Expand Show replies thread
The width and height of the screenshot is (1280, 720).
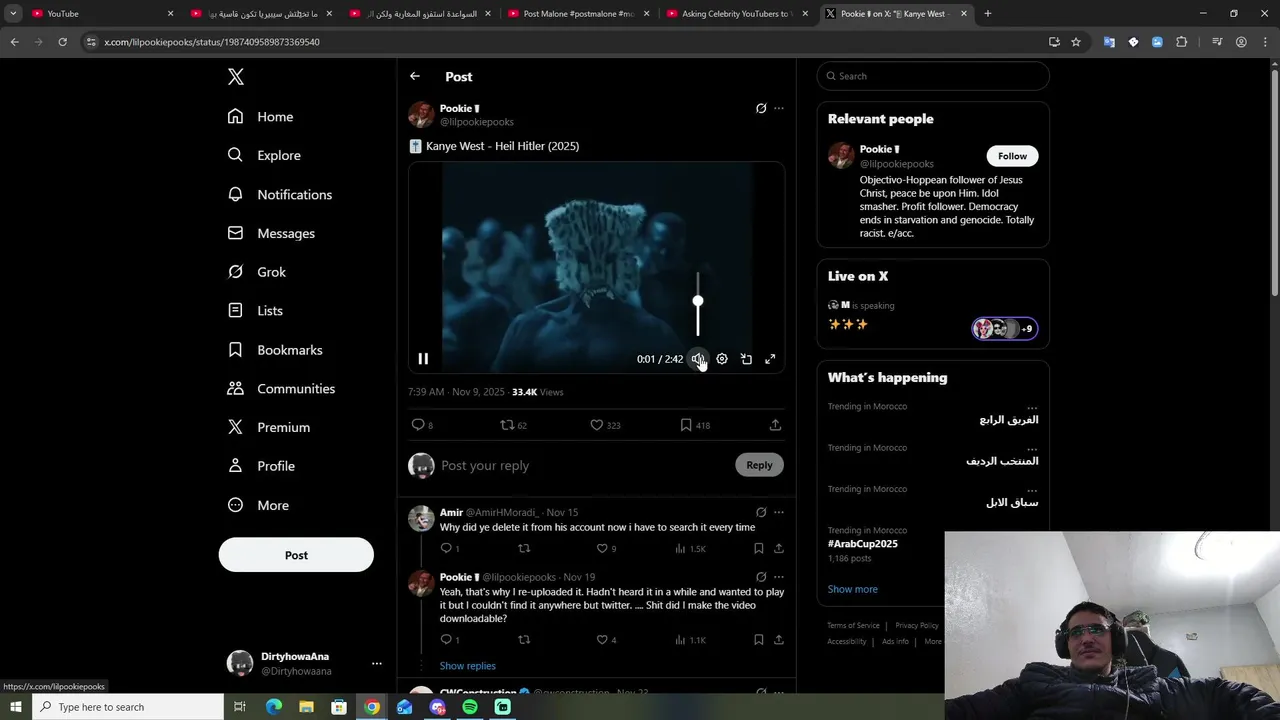pos(467,666)
